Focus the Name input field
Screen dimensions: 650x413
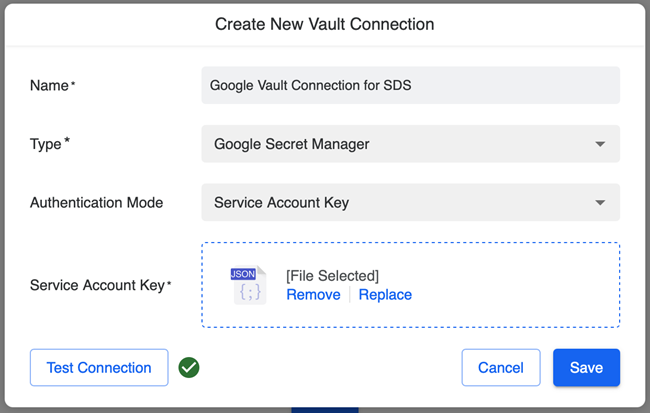410,85
